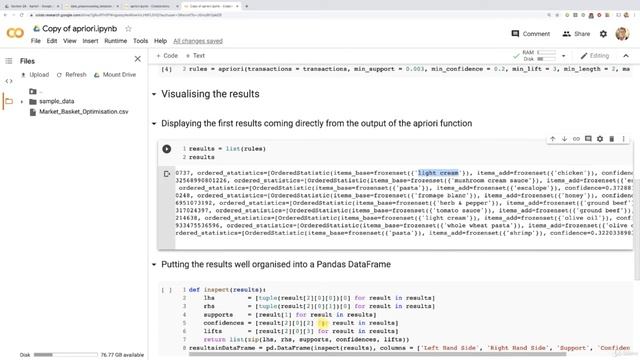Image resolution: width=640 pixels, height=360 pixels.
Task: Open the Runtime menu
Action: (116, 41)
